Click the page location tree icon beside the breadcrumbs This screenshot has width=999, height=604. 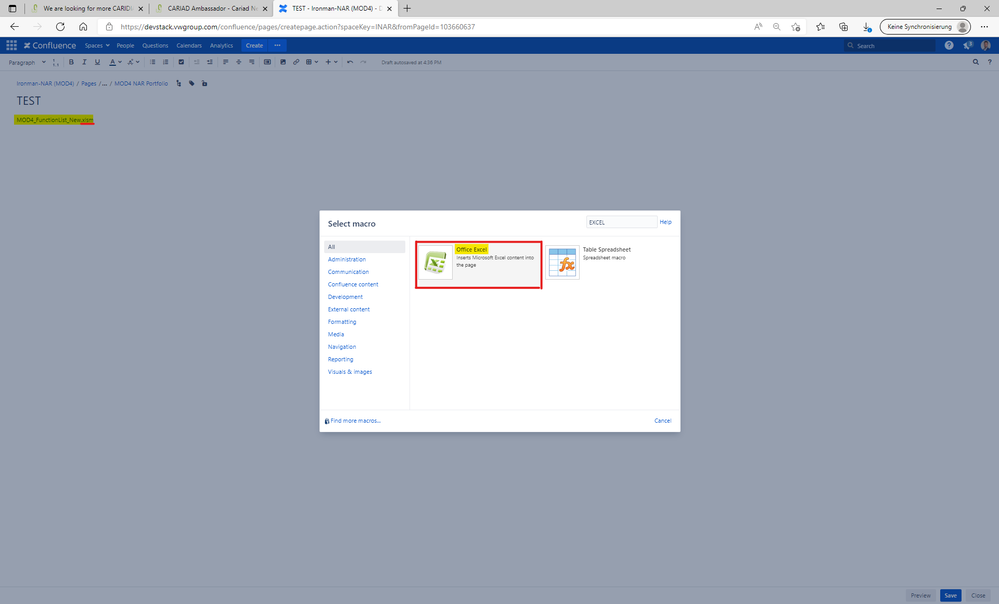tap(178, 83)
